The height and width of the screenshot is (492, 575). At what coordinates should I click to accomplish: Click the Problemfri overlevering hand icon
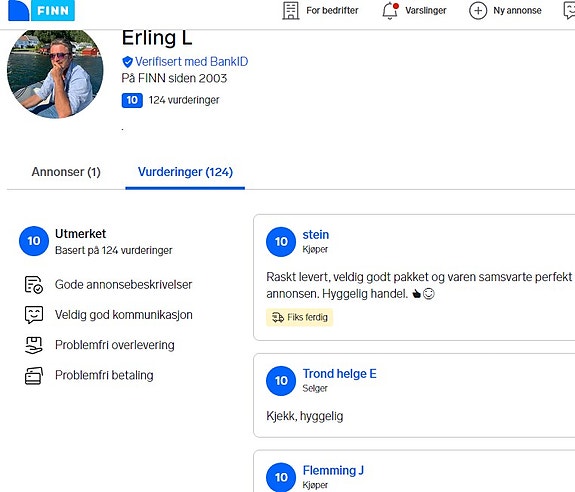34,345
